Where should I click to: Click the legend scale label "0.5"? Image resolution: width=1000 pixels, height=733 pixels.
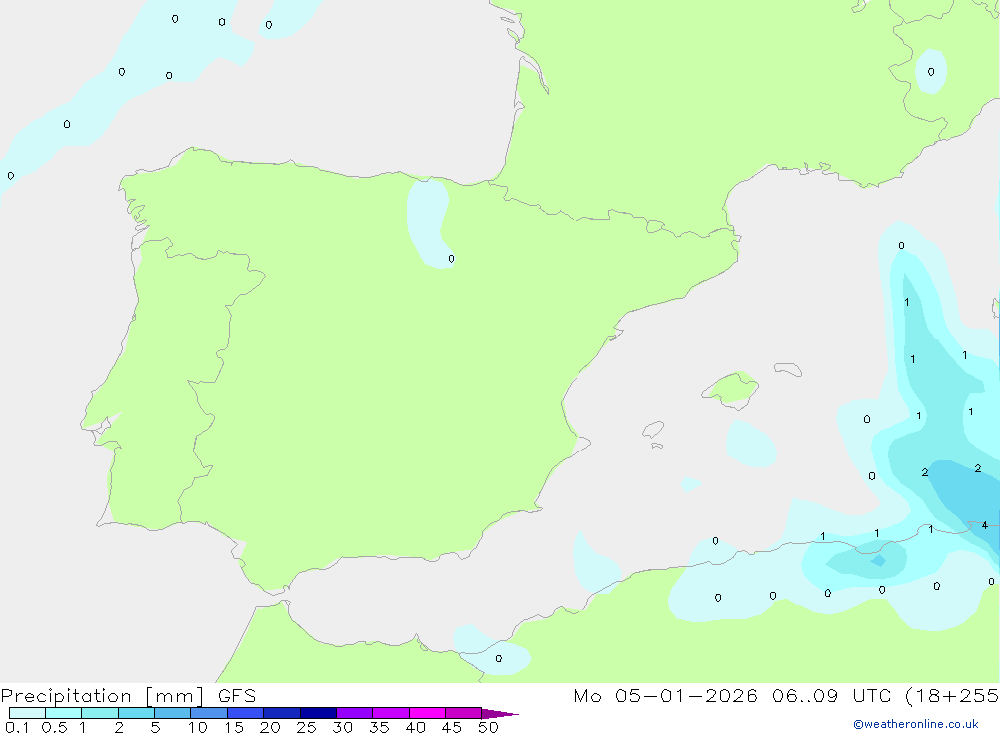(x=54, y=727)
